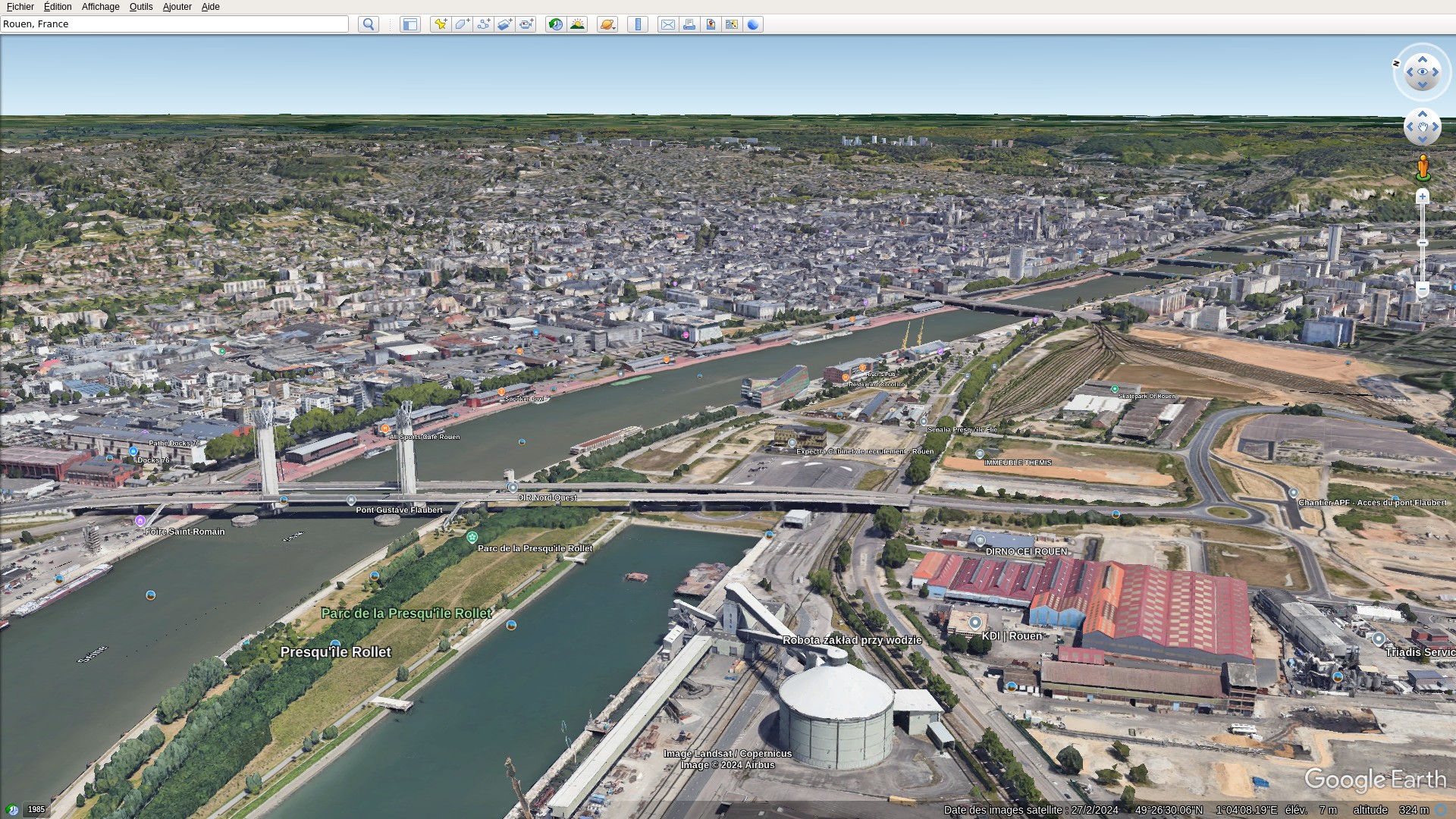Click the look-left arrow on look joystick
1456x819 pixels.
pos(1410,72)
